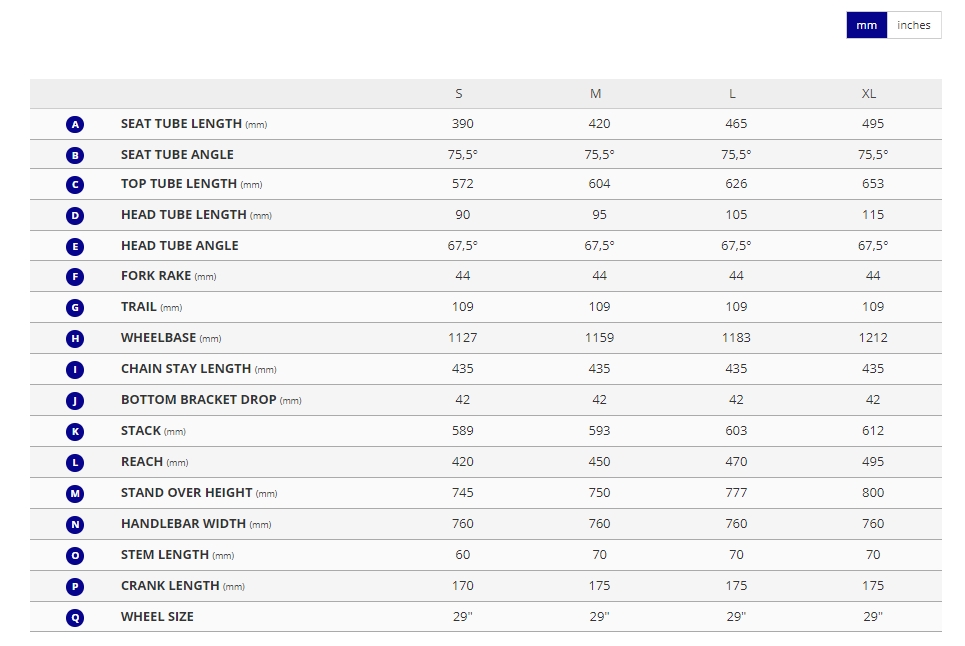Switch units to inches

click(914, 25)
